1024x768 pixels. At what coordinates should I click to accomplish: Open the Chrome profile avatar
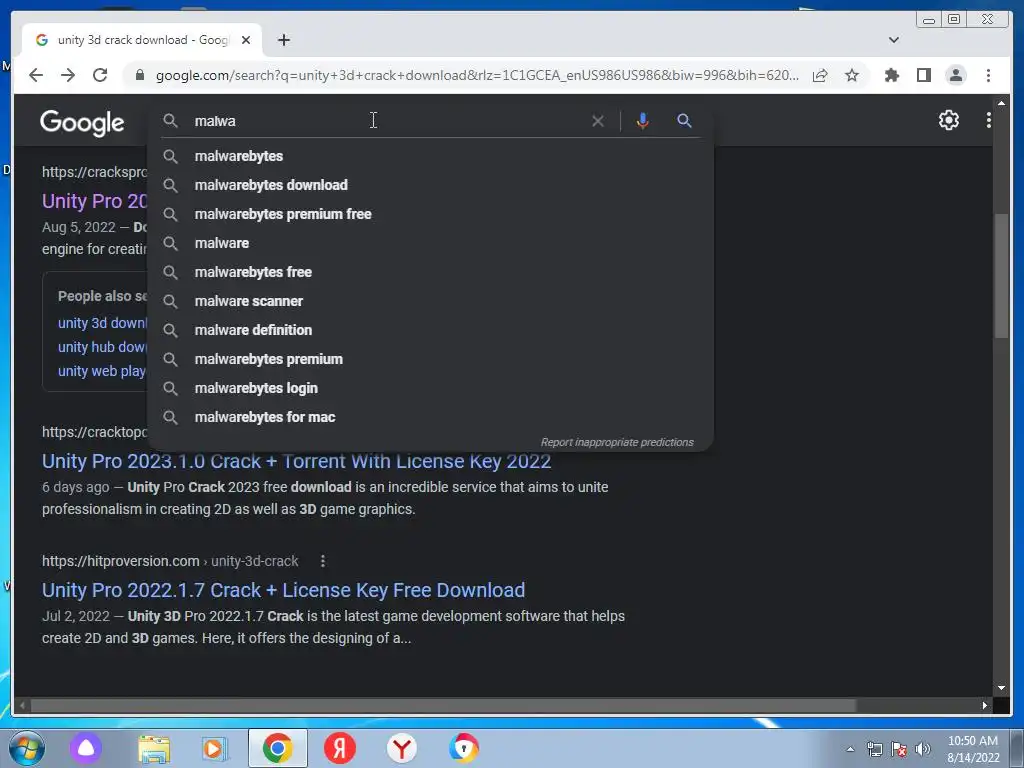pos(955,75)
